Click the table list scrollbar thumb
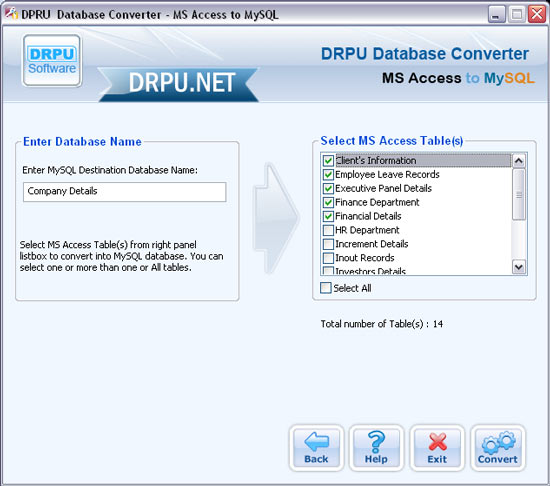The height and width of the screenshot is (486, 550). coord(519,195)
